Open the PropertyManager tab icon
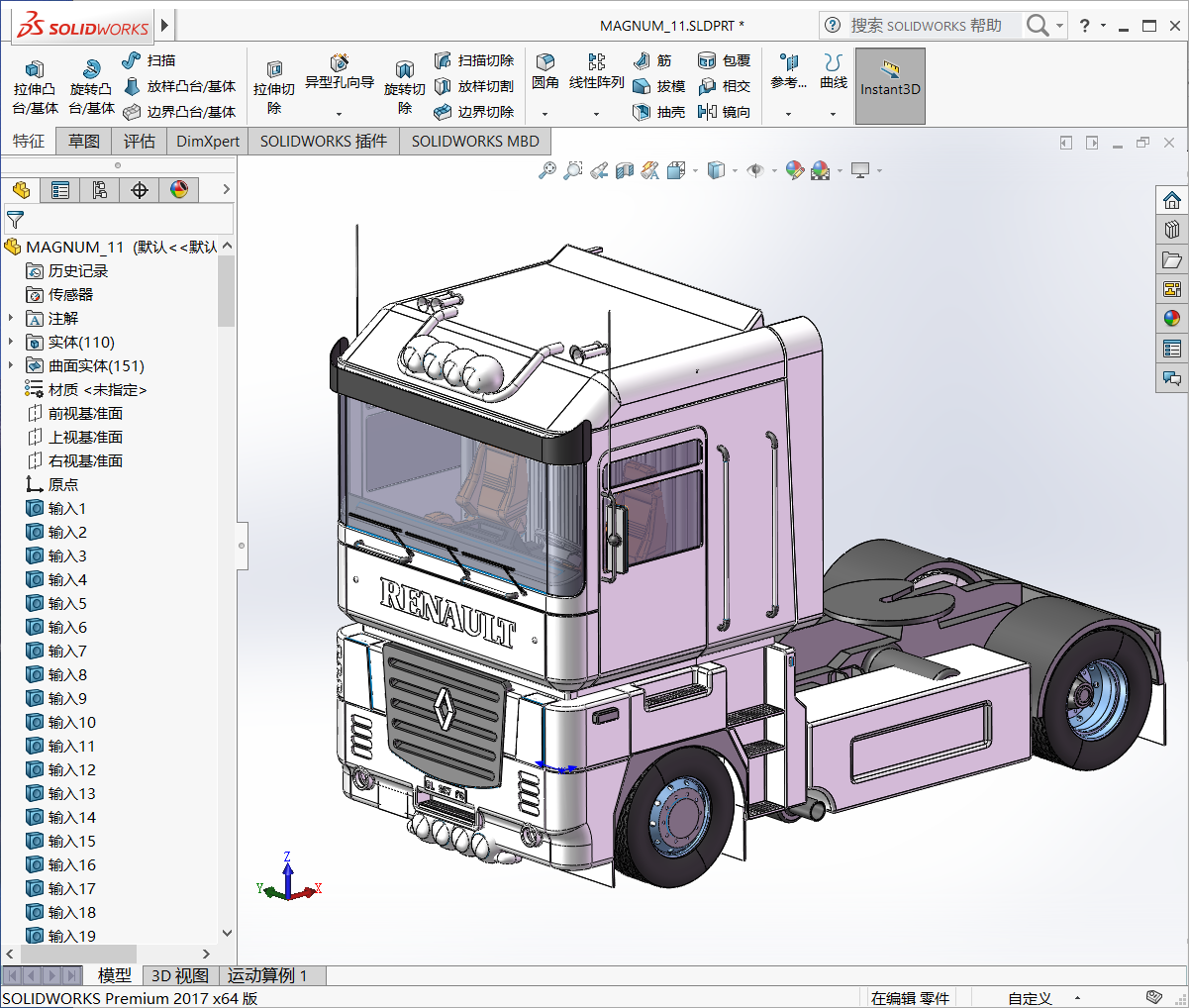 [x=60, y=190]
